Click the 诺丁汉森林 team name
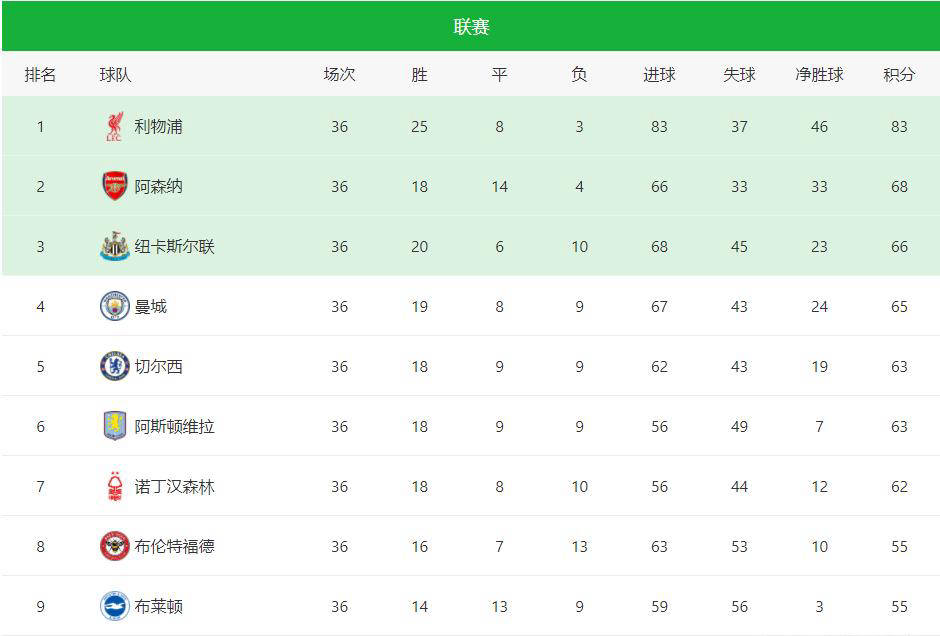The width and height of the screenshot is (940, 636). [174, 486]
